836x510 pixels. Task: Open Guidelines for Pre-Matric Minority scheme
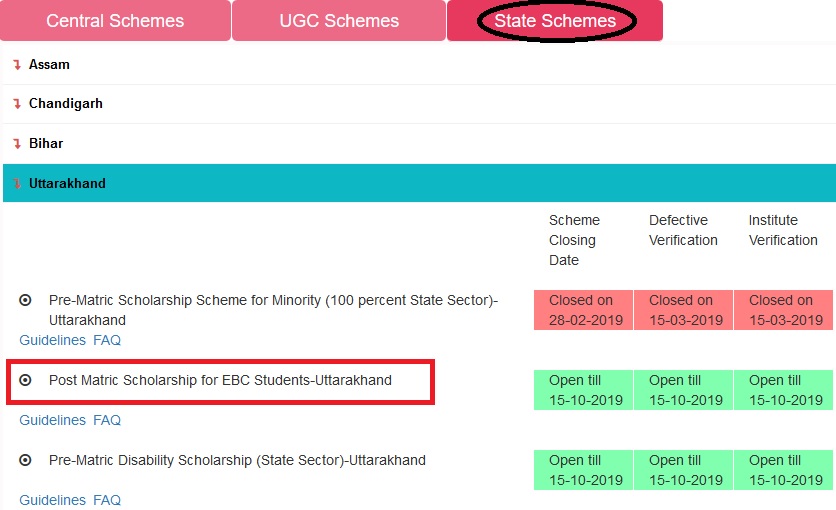tap(52, 340)
